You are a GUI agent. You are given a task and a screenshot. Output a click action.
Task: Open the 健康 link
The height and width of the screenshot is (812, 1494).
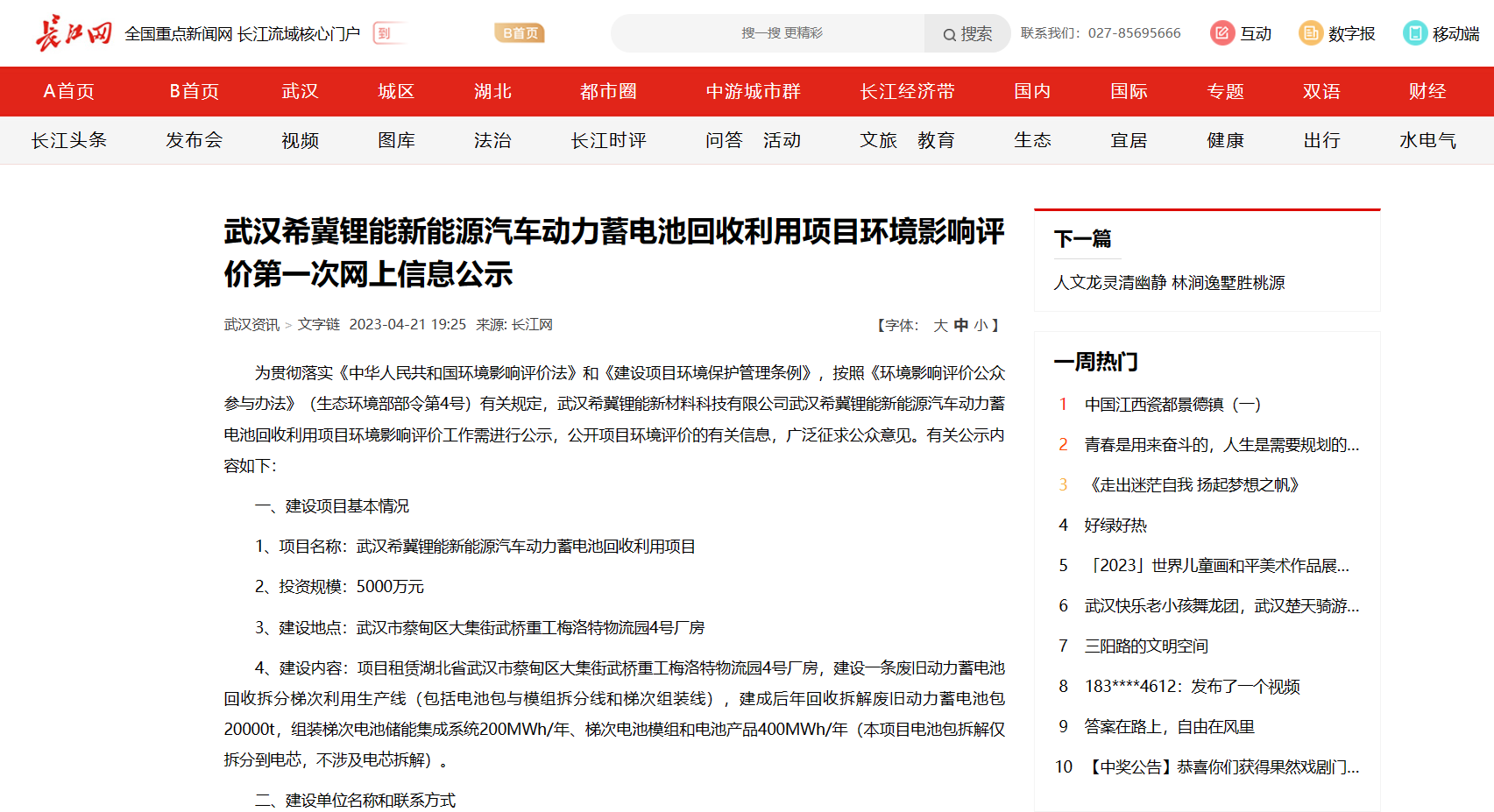pos(1225,140)
